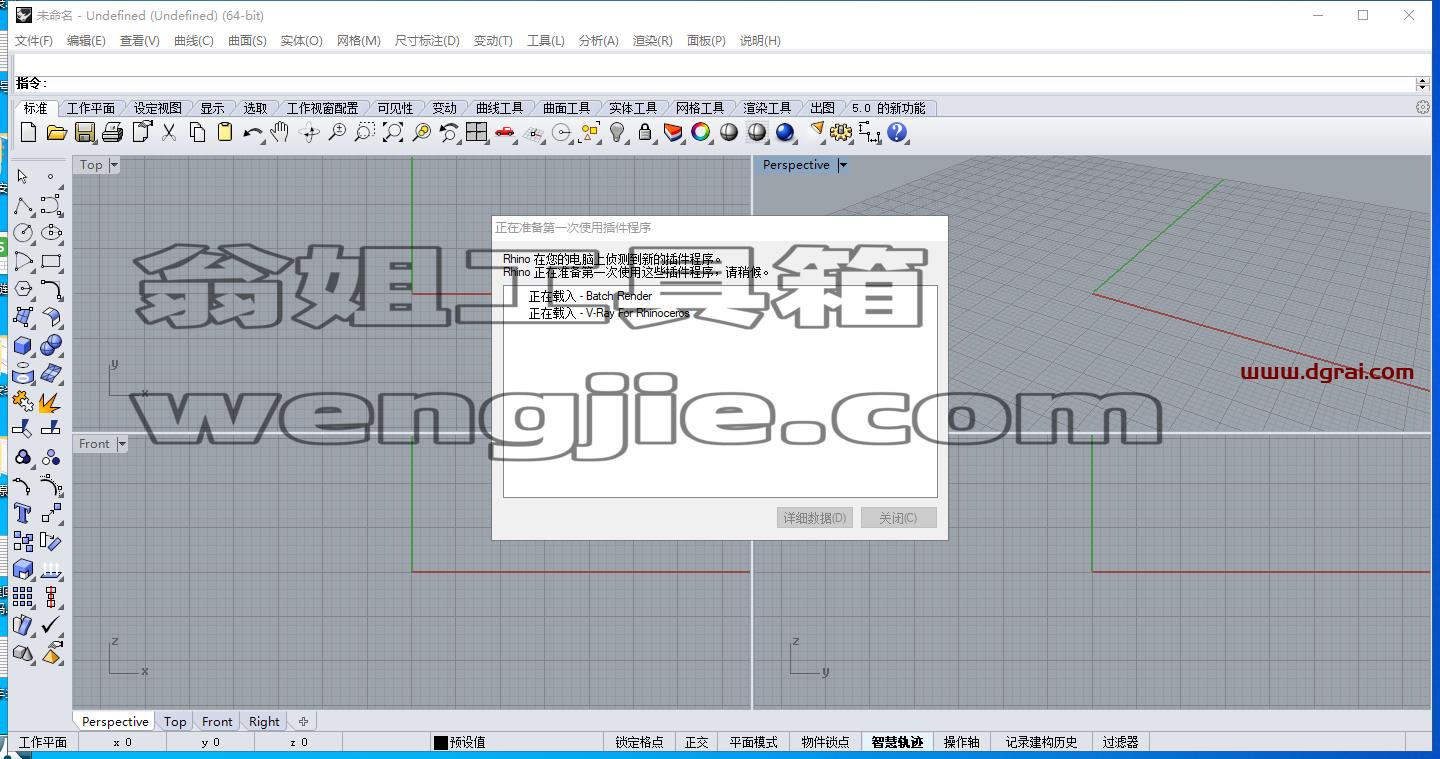This screenshot has width=1440, height=759.
Task: Click the Zoom extents icon
Action: click(x=393, y=132)
